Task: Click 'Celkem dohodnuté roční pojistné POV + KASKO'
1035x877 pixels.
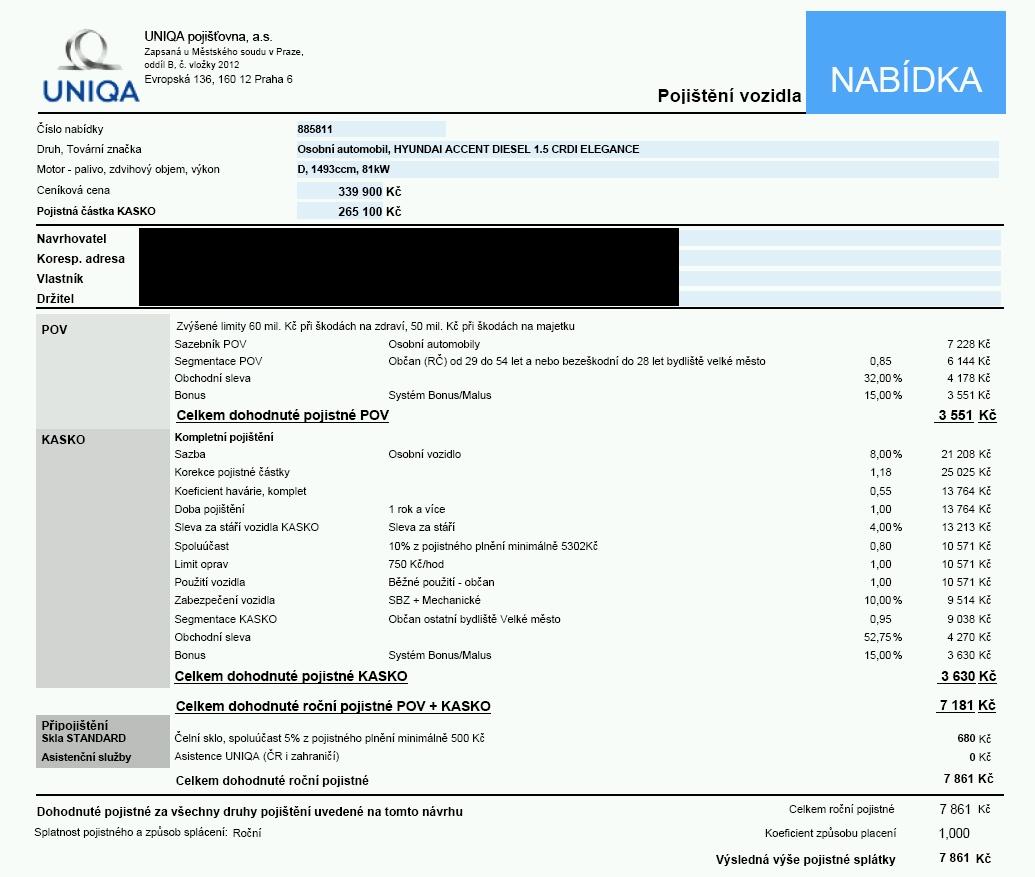Action: coord(333,707)
